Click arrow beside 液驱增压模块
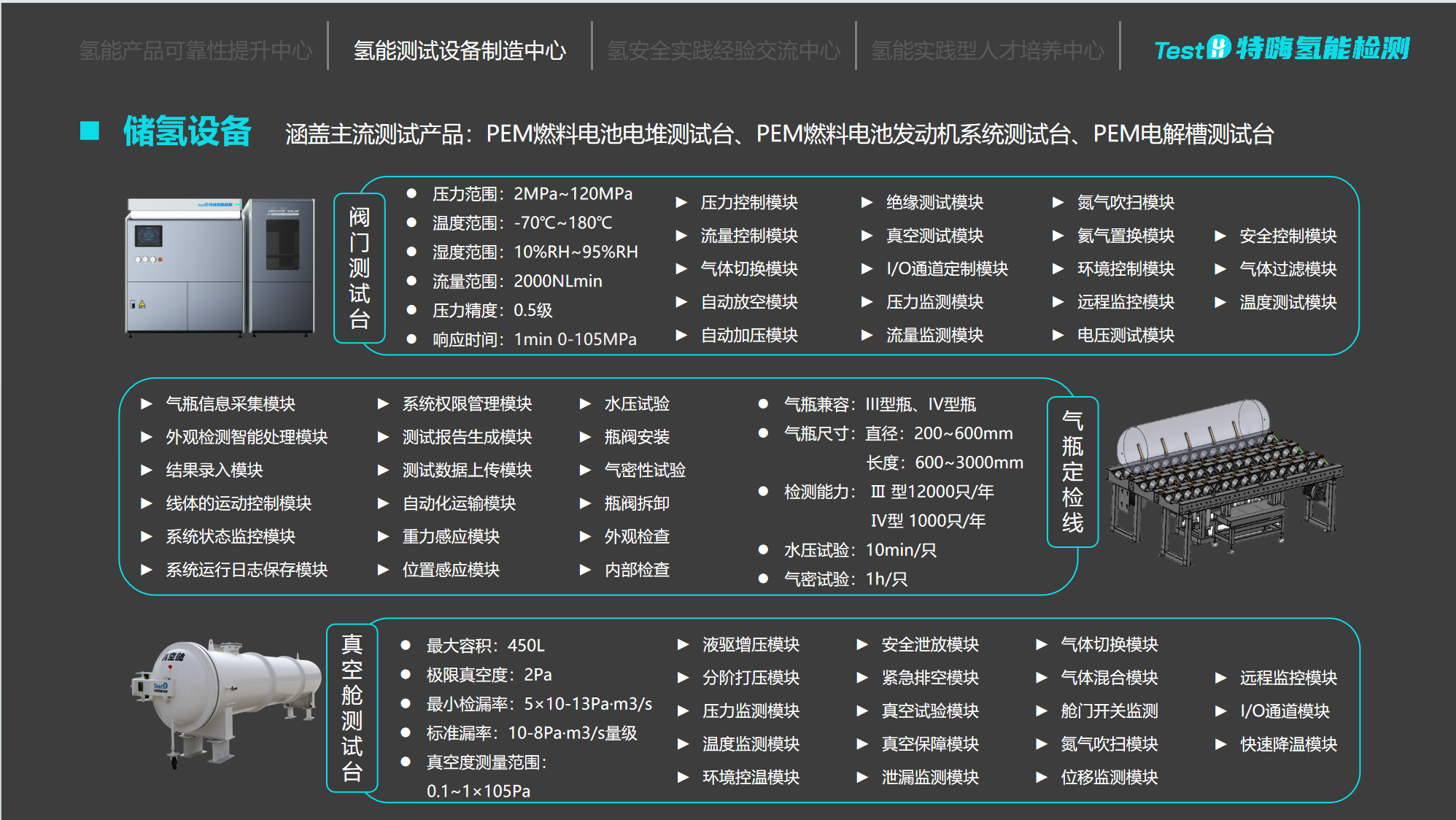Viewport: 1456px width, 820px height. pyautogui.click(x=683, y=644)
